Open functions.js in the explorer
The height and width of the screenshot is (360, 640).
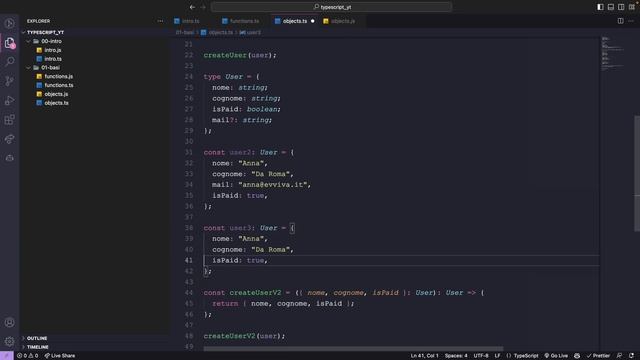tap(59, 76)
